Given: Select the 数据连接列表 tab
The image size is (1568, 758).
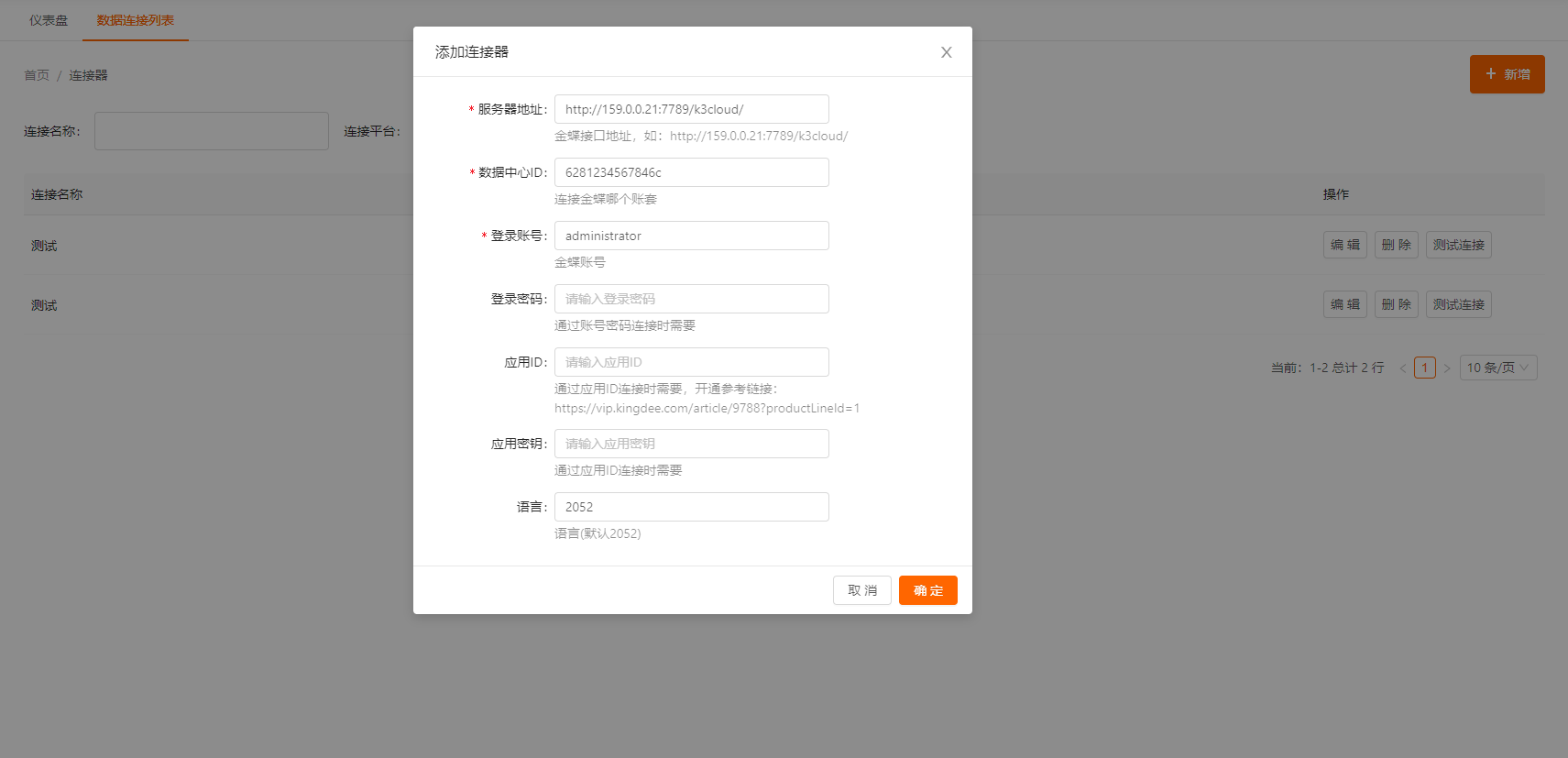Looking at the screenshot, I should [136, 20].
